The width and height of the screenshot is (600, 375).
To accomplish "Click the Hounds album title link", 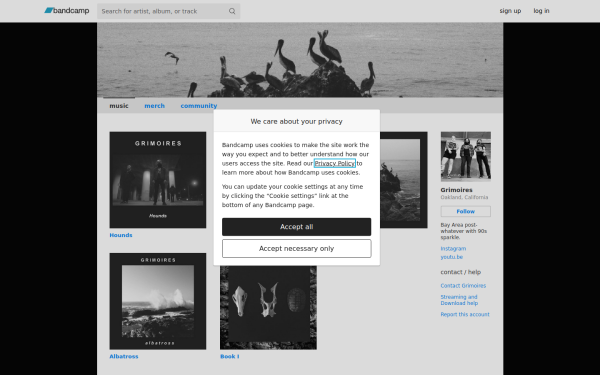I will pos(121,235).
